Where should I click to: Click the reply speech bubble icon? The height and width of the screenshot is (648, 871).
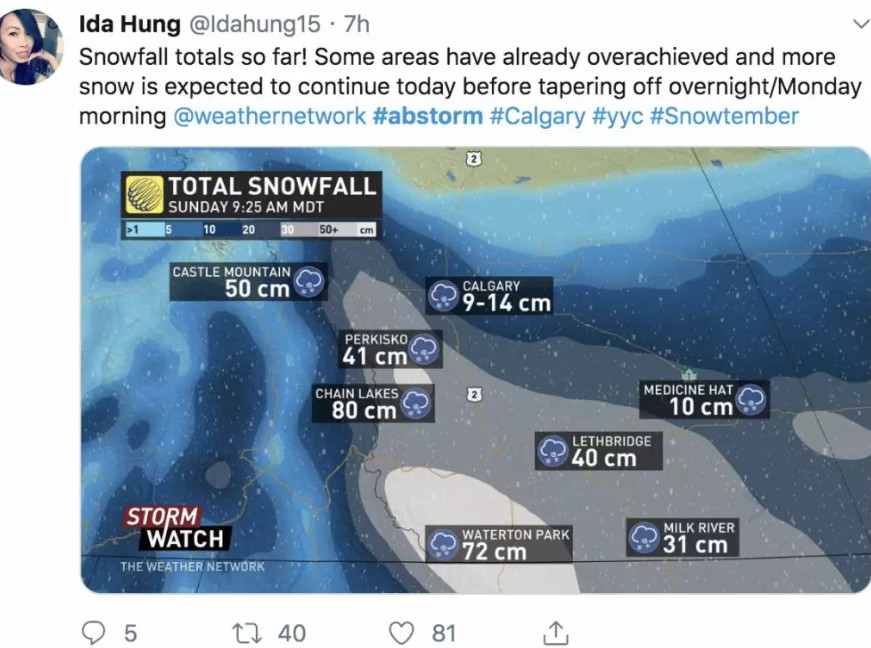tap(93, 632)
